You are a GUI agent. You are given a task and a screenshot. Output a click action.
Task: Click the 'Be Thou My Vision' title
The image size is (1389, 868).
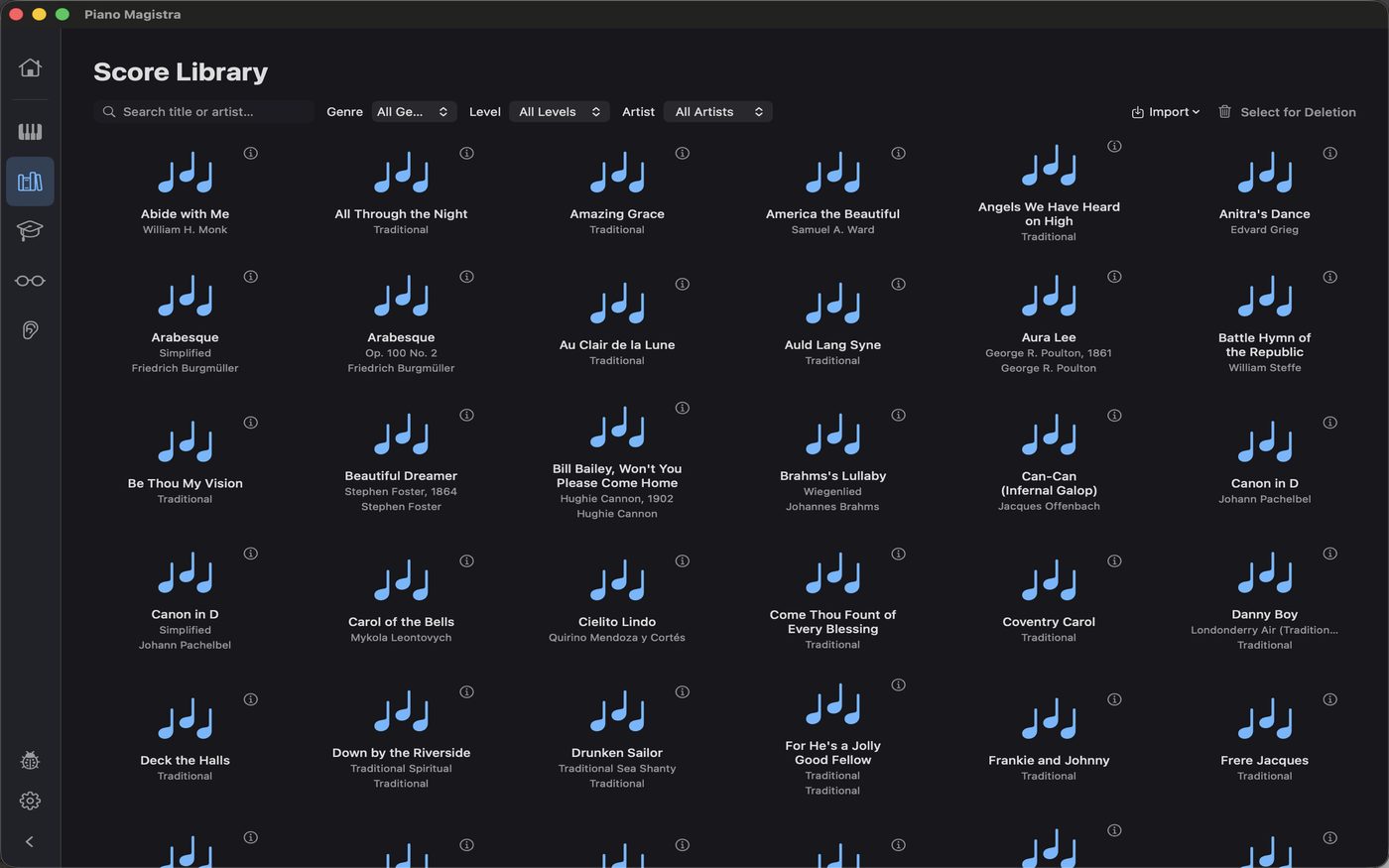click(x=186, y=483)
